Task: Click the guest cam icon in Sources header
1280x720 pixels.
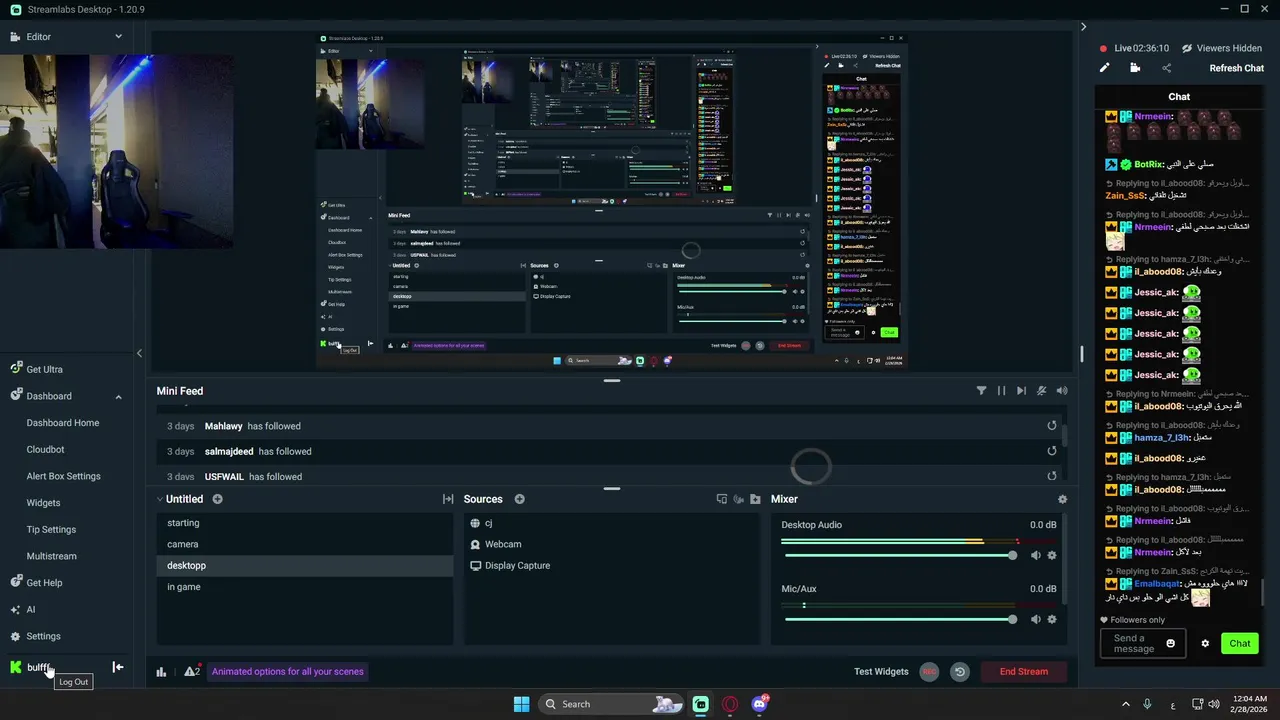Action: click(x=739, y=499)
